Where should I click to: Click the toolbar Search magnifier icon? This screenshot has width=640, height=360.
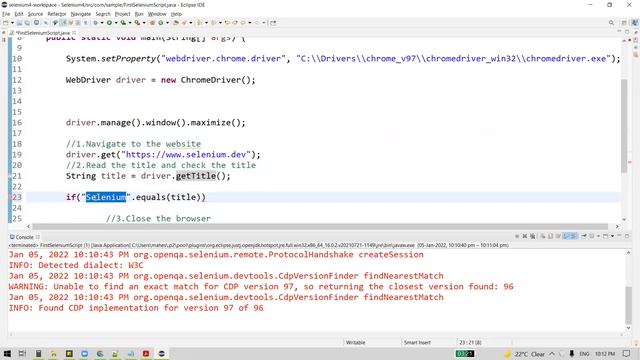[x=611, y=23]
